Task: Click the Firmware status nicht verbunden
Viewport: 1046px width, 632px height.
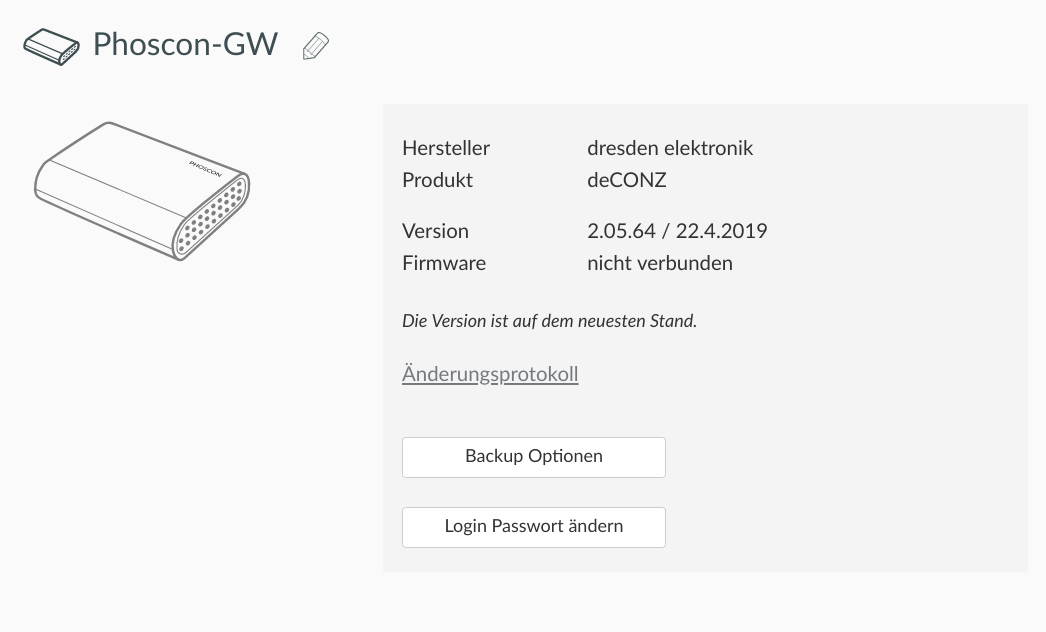Action: [660, 263]
